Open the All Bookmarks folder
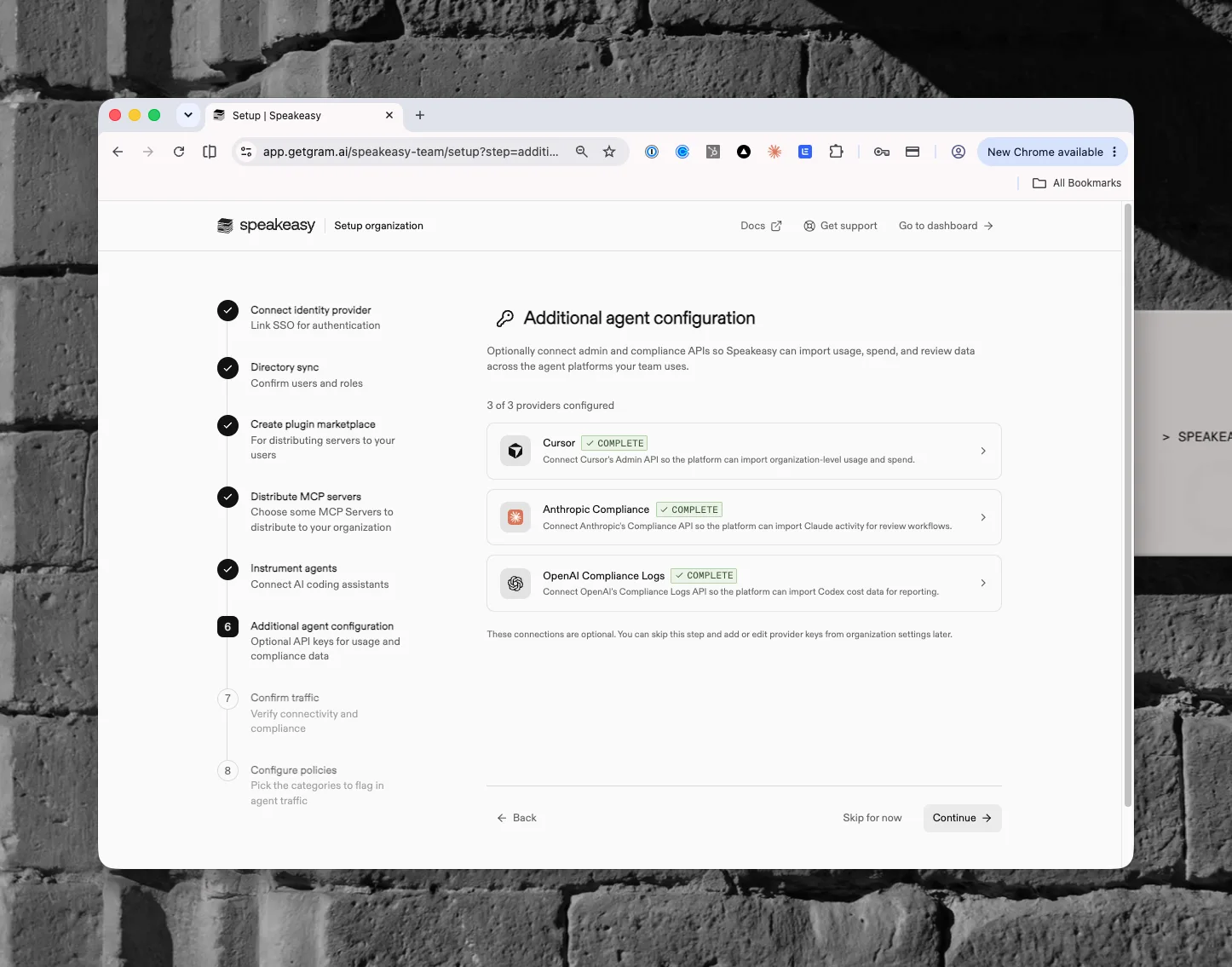The width and height of the screenshot is (1232, 967). click(x=1077, y=183)
